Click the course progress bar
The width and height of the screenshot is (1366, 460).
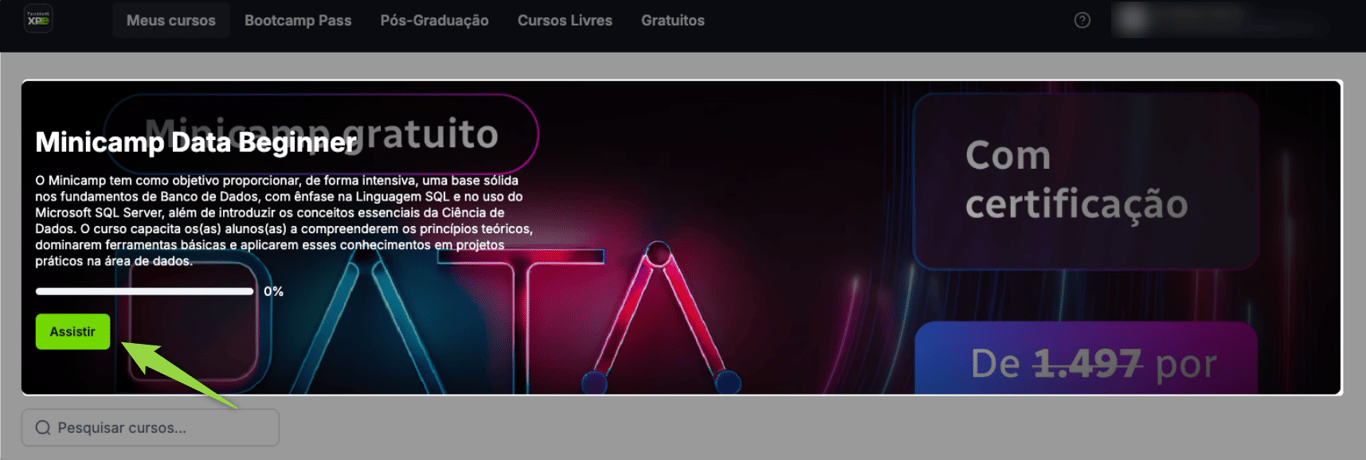[x=145, y=292]
